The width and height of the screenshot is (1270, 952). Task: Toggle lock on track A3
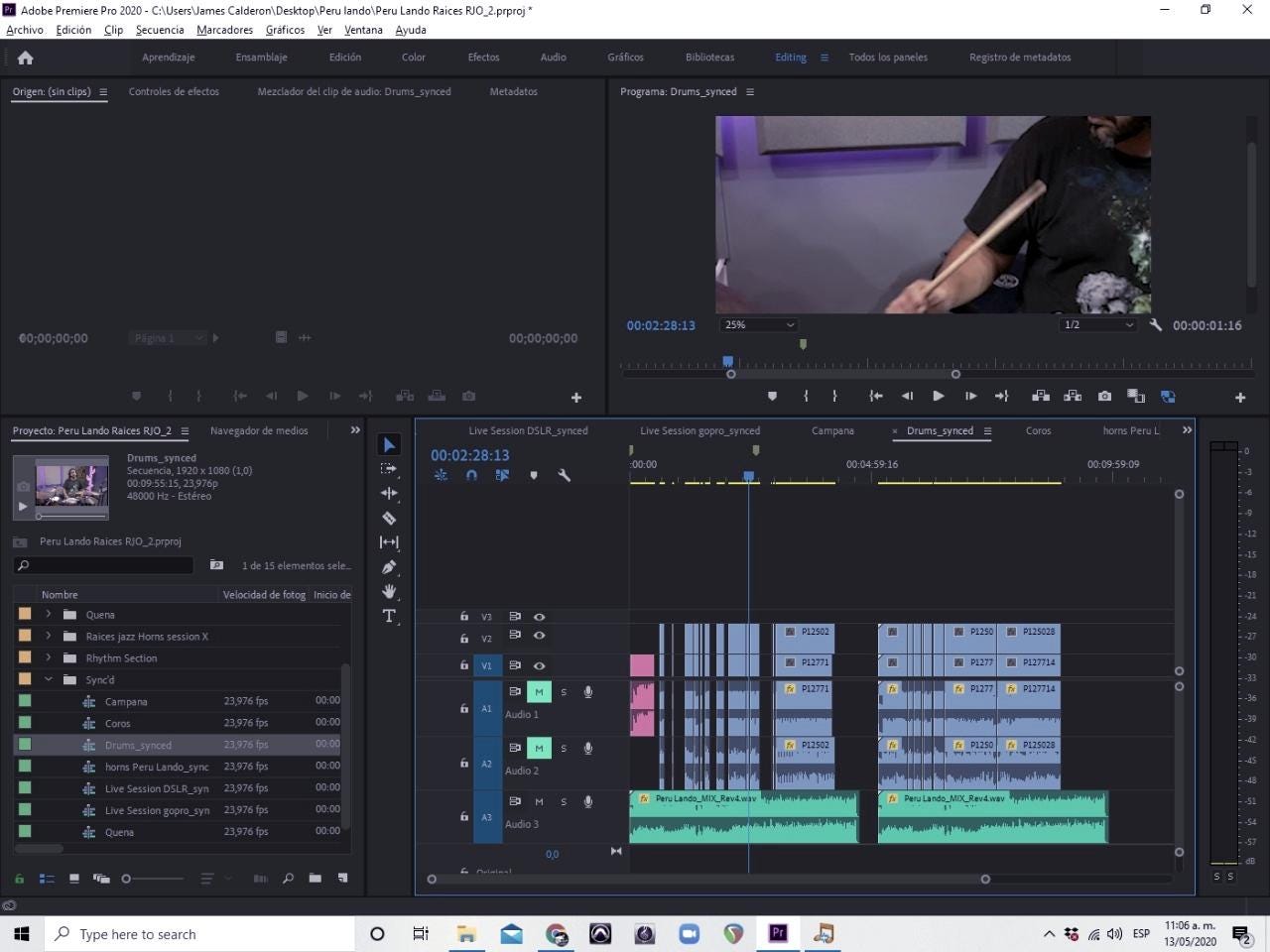tap(463, 817)
